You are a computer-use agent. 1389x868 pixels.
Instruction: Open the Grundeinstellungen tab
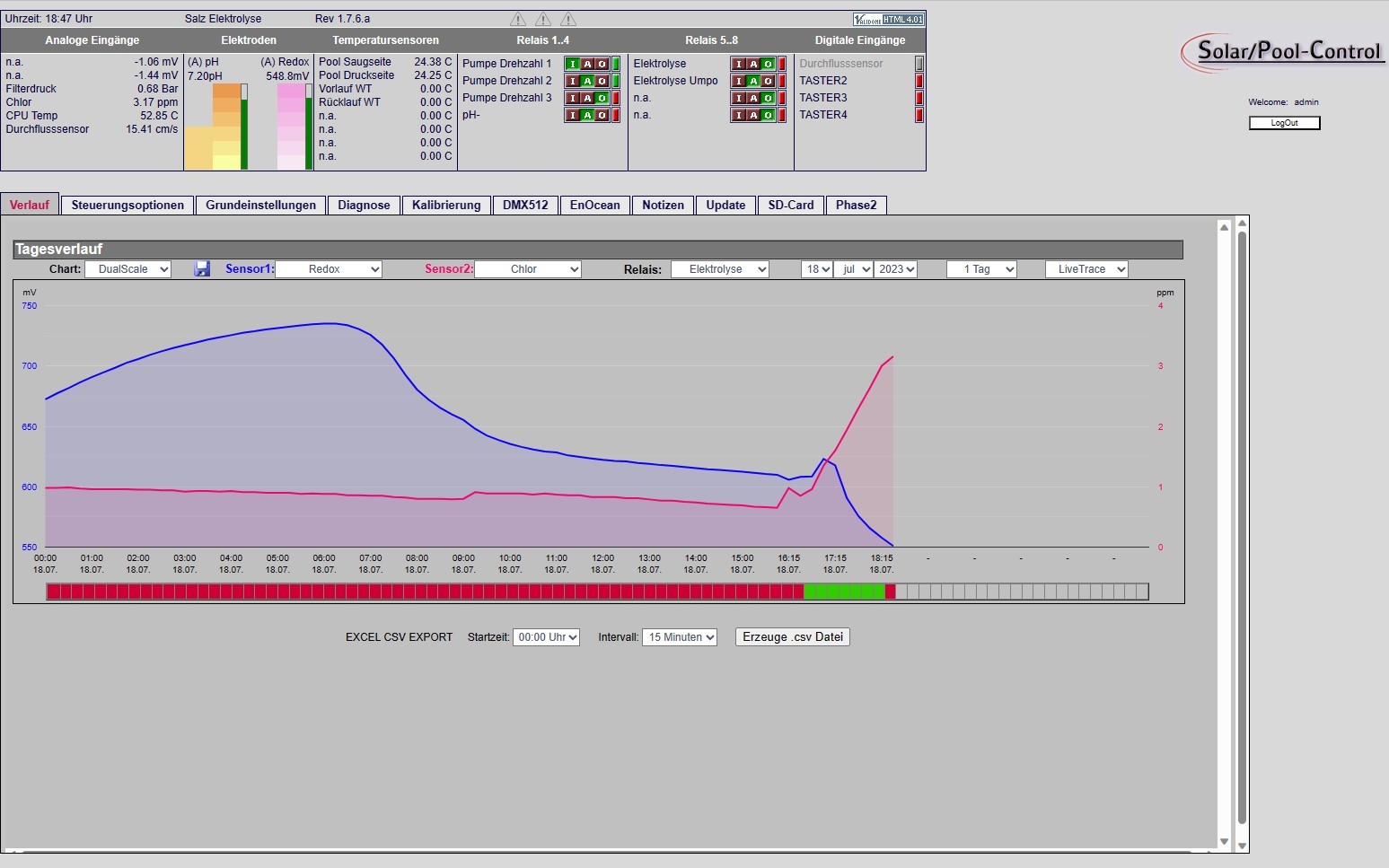pyautogui.click(x=260, y=206)
